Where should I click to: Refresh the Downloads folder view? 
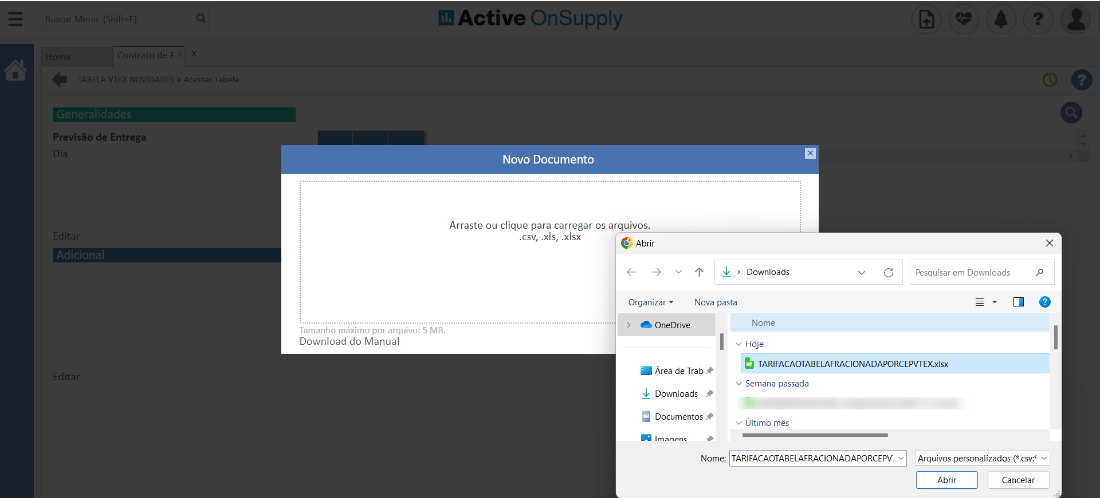click(x=888, y=272)
